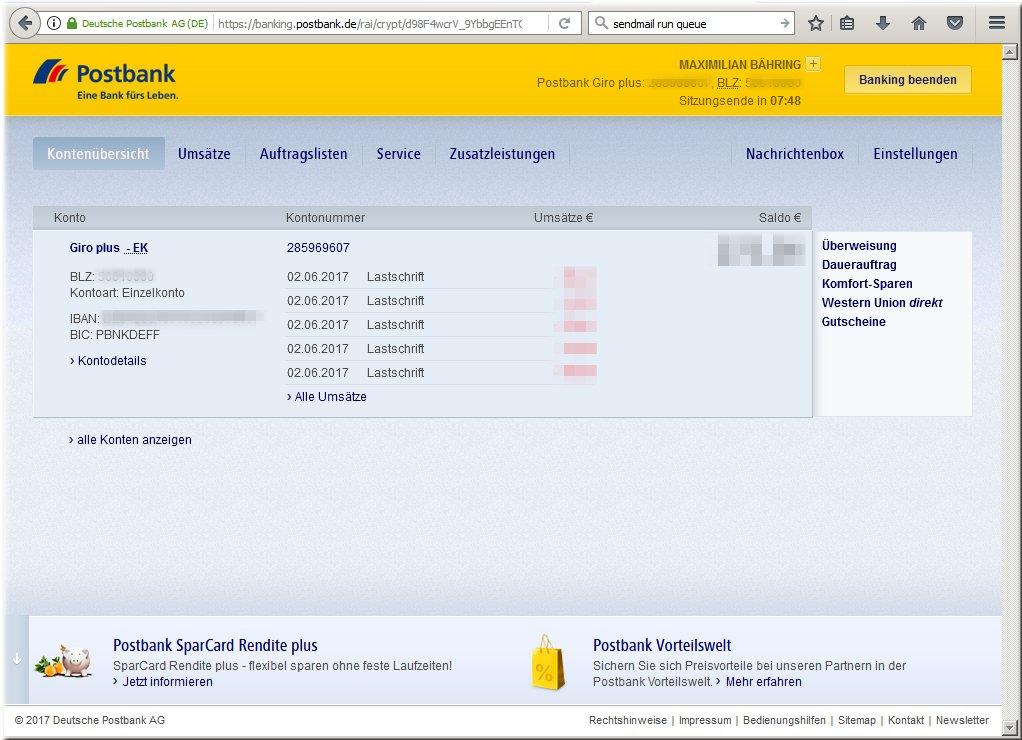Open the Gutscheine link
Screen dimensions: 1022x740
[x=853, y=321]
